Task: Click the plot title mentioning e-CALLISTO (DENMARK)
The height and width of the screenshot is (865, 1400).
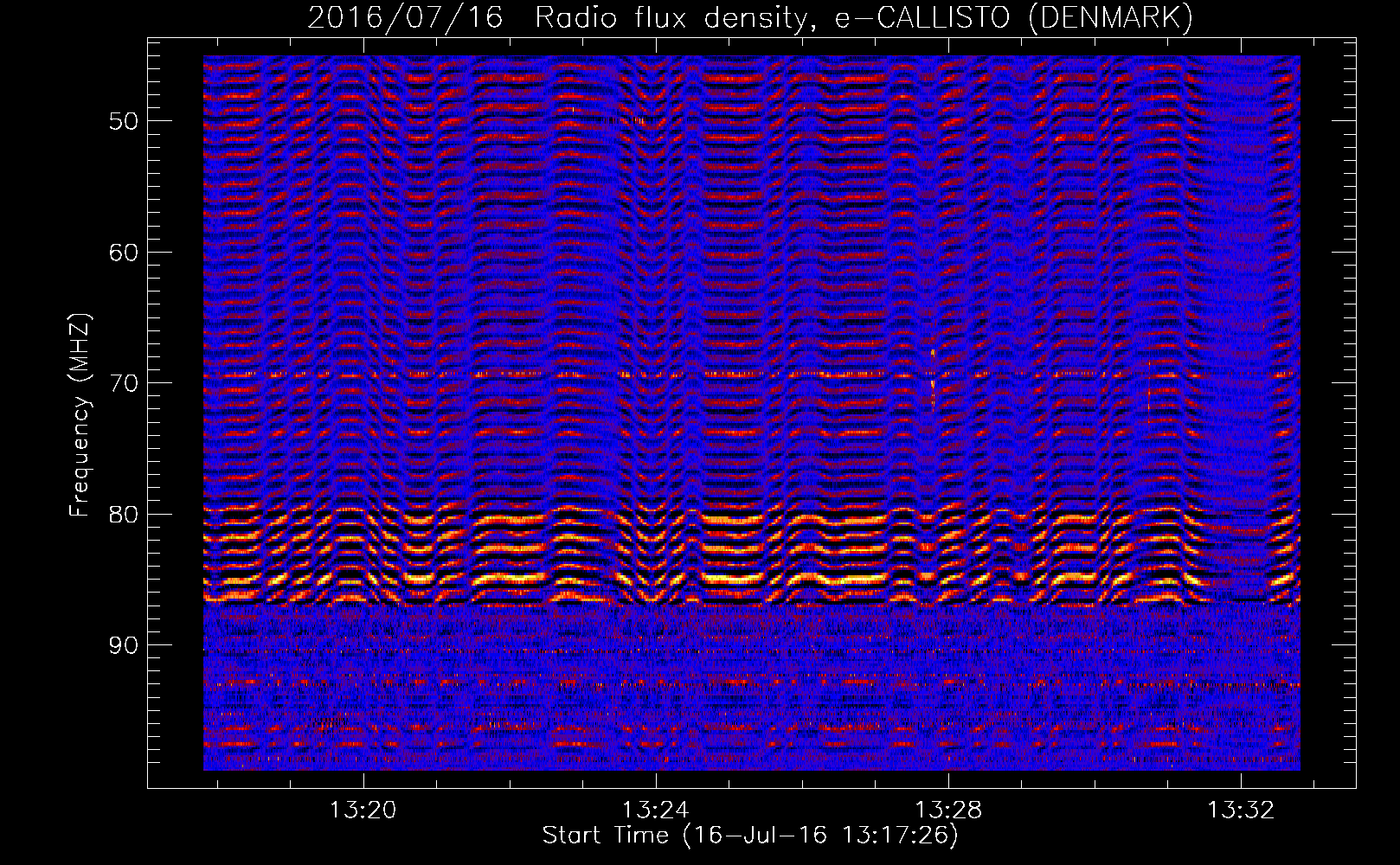Action: pos(750,17)
